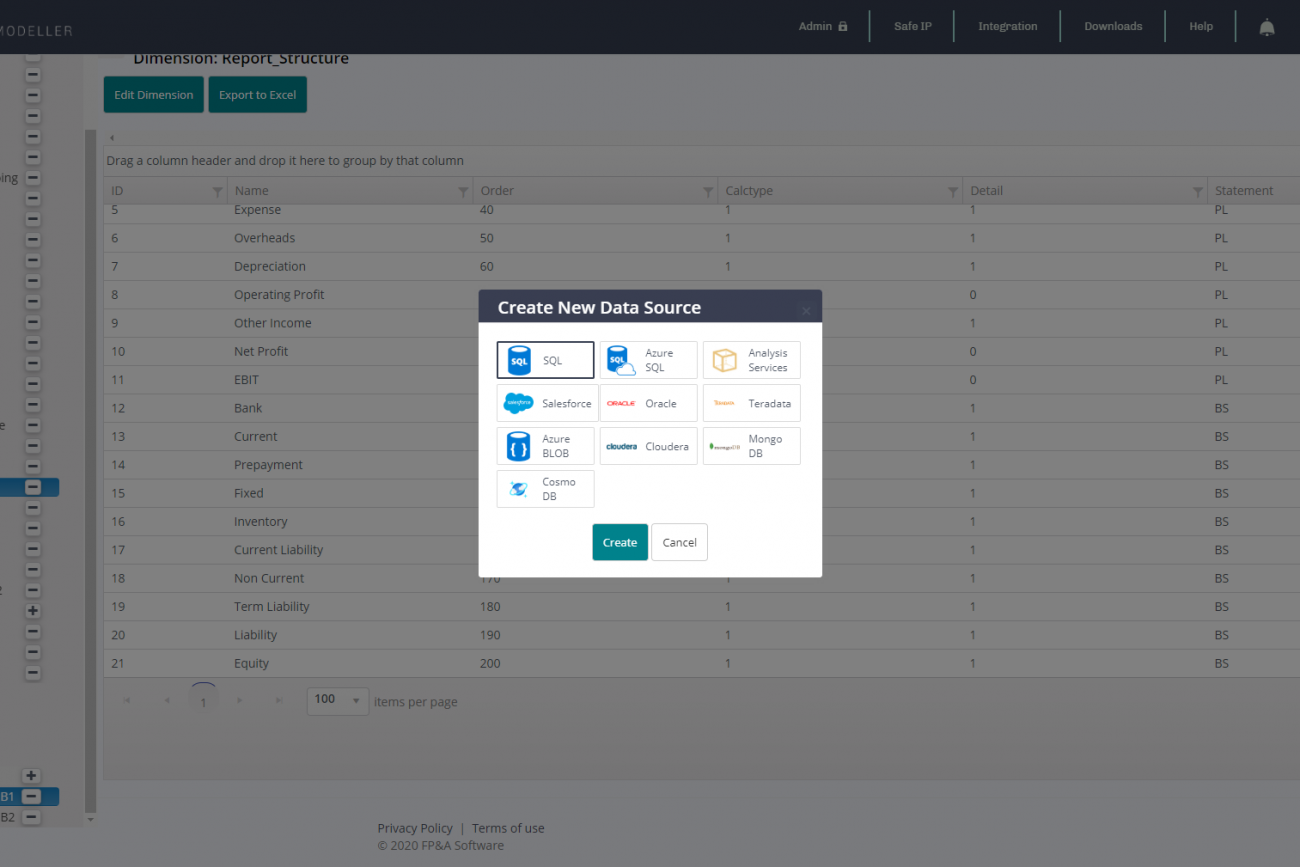Click the Term Liability row name
The width and height of the screenshot is (1300, 867).
click(272, 607)
